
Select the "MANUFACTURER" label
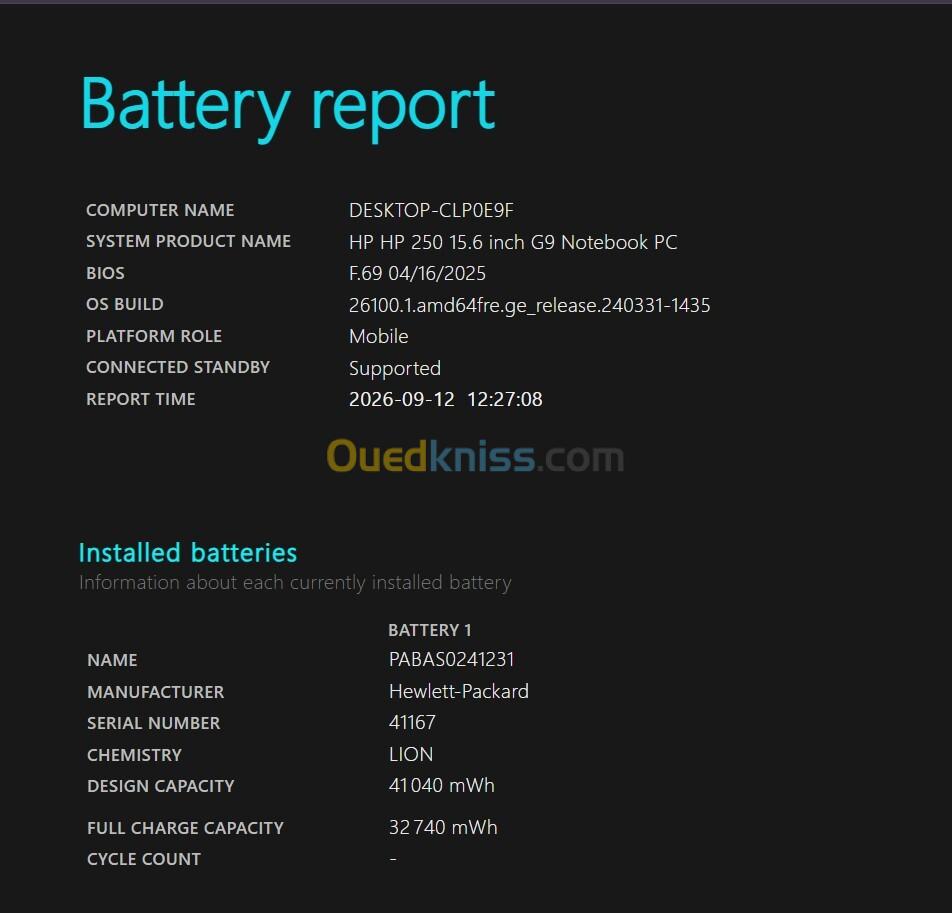pos(156,692)
